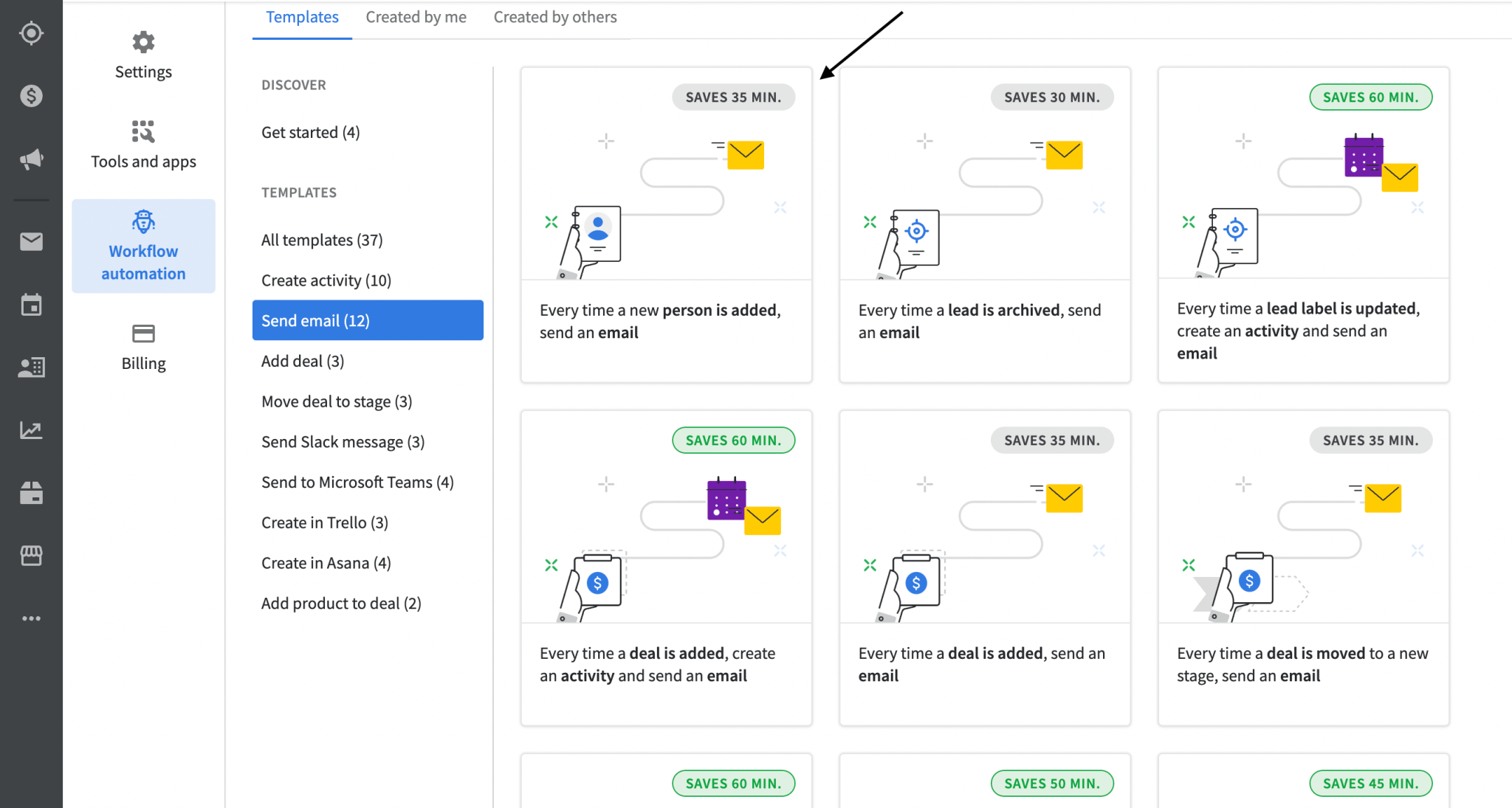Image resolution: width=1512 pixels, height=808 pixels.
Task: Open Deals using the dollar icon
Action: 31,95
